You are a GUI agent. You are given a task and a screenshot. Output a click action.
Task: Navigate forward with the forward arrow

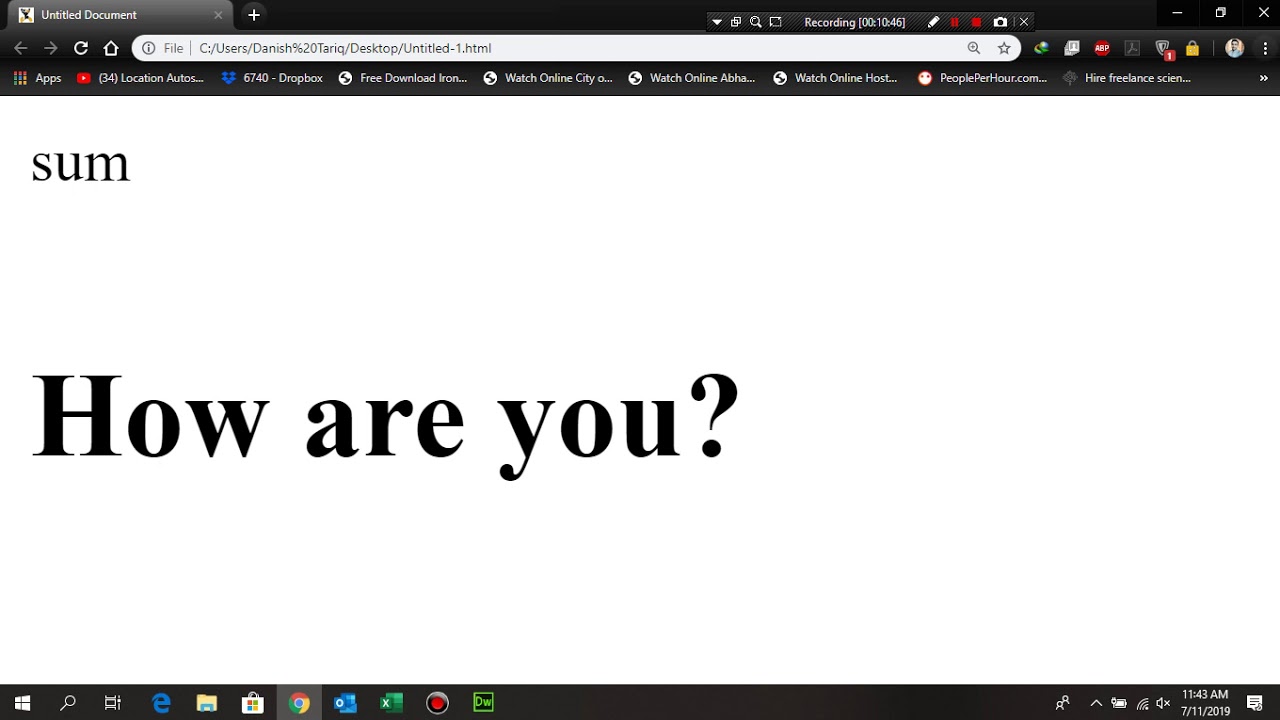[51, 48]
